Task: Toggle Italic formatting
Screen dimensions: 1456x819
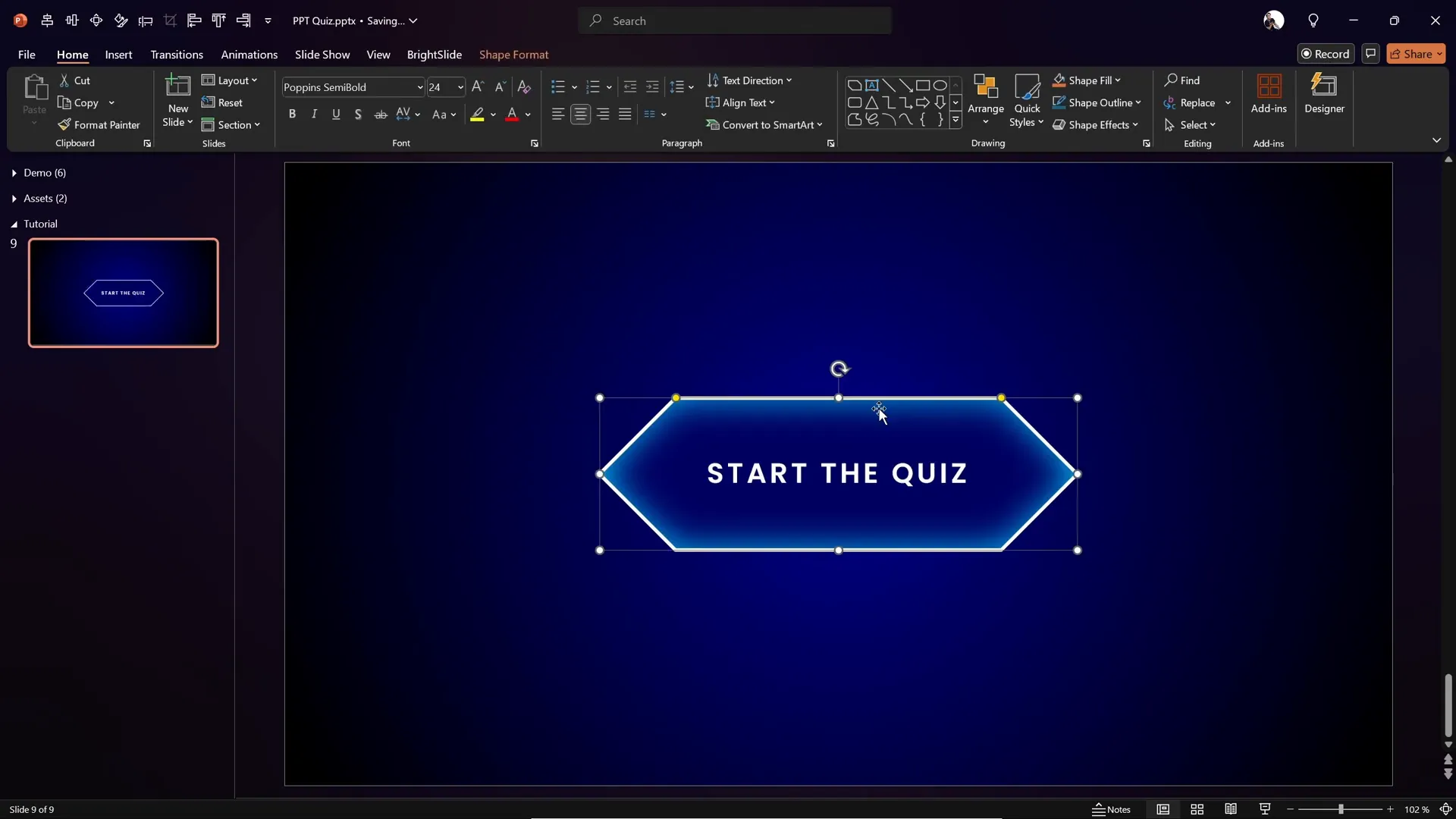Action: point(314,114)
